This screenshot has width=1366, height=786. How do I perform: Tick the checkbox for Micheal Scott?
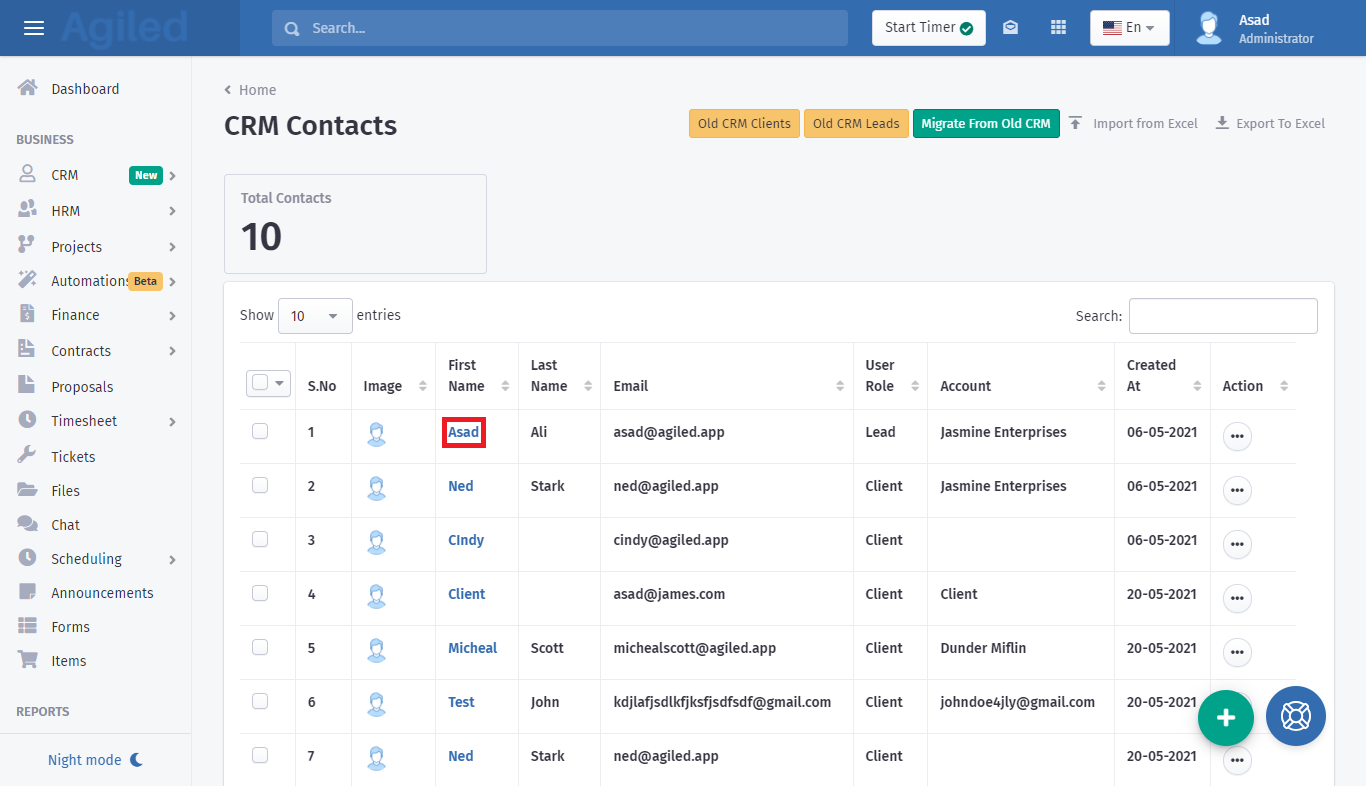click(x=260, y=647)
